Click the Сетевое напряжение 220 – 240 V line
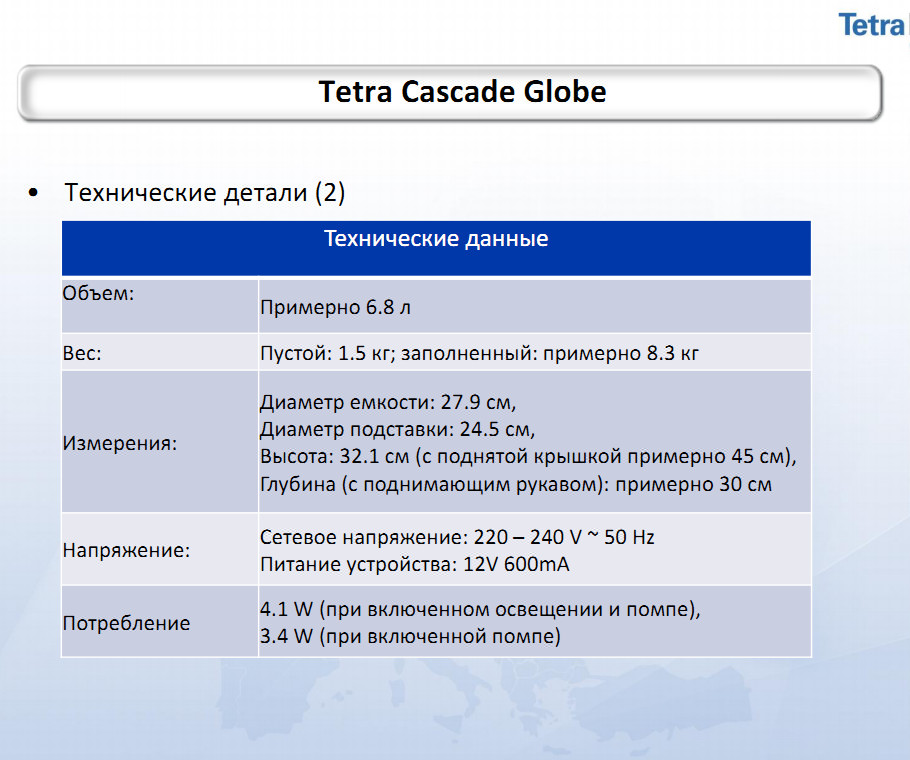 457,537
